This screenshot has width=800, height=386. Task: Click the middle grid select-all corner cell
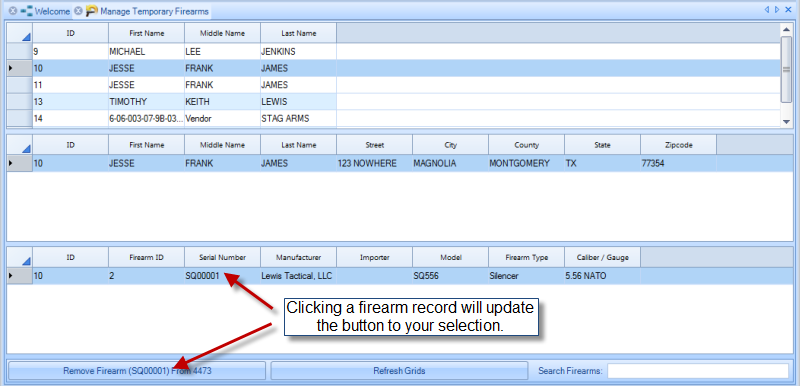click(x=20, y=145)
